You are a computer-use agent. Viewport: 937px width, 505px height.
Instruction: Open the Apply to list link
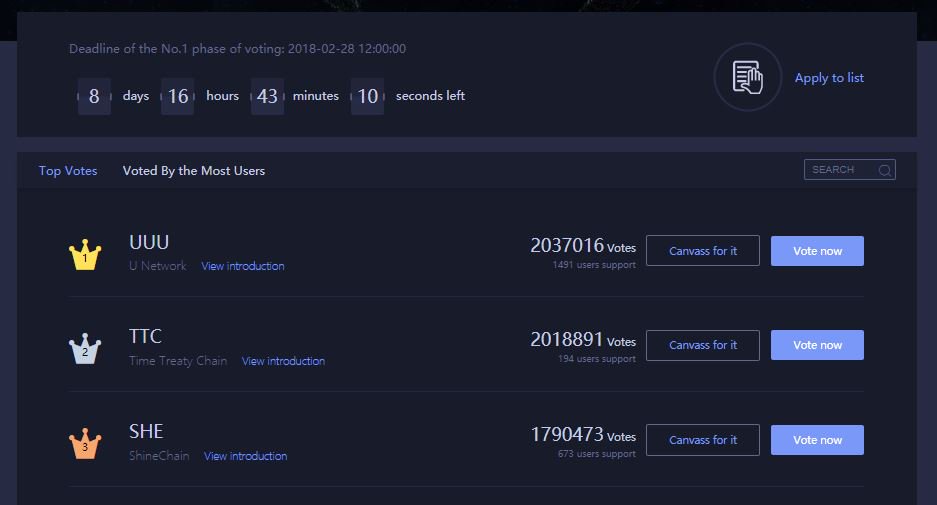pos(829,78)
